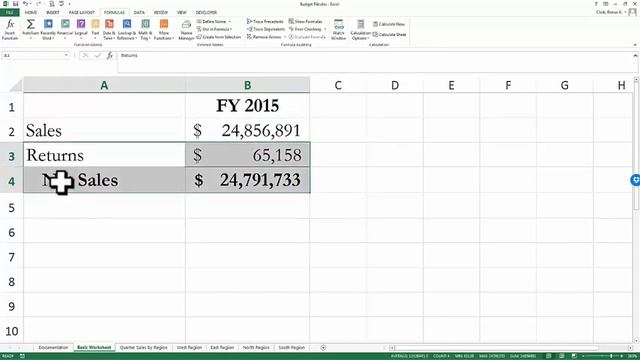
Task: Open the Name Manager
Action: pyautogui.click(x=186, y=30)
